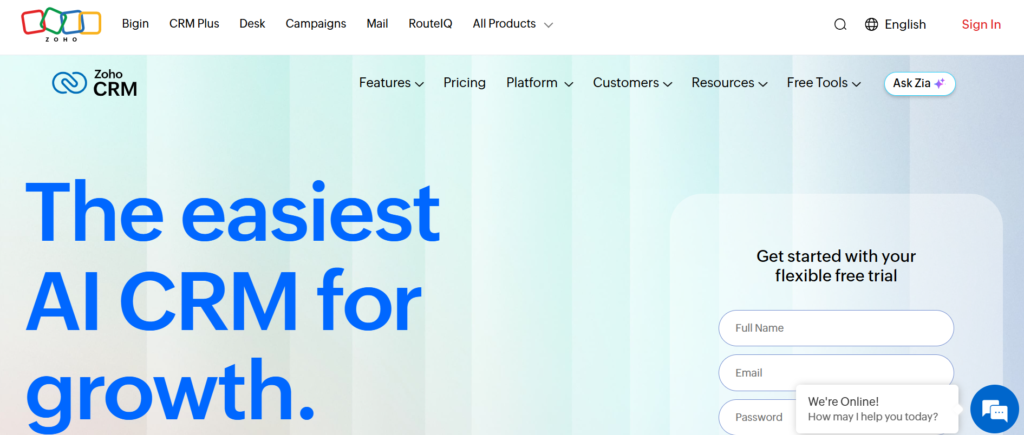The image size is (1024, 435).
Task: Focus the Email input field
Action: coord(835,373)
